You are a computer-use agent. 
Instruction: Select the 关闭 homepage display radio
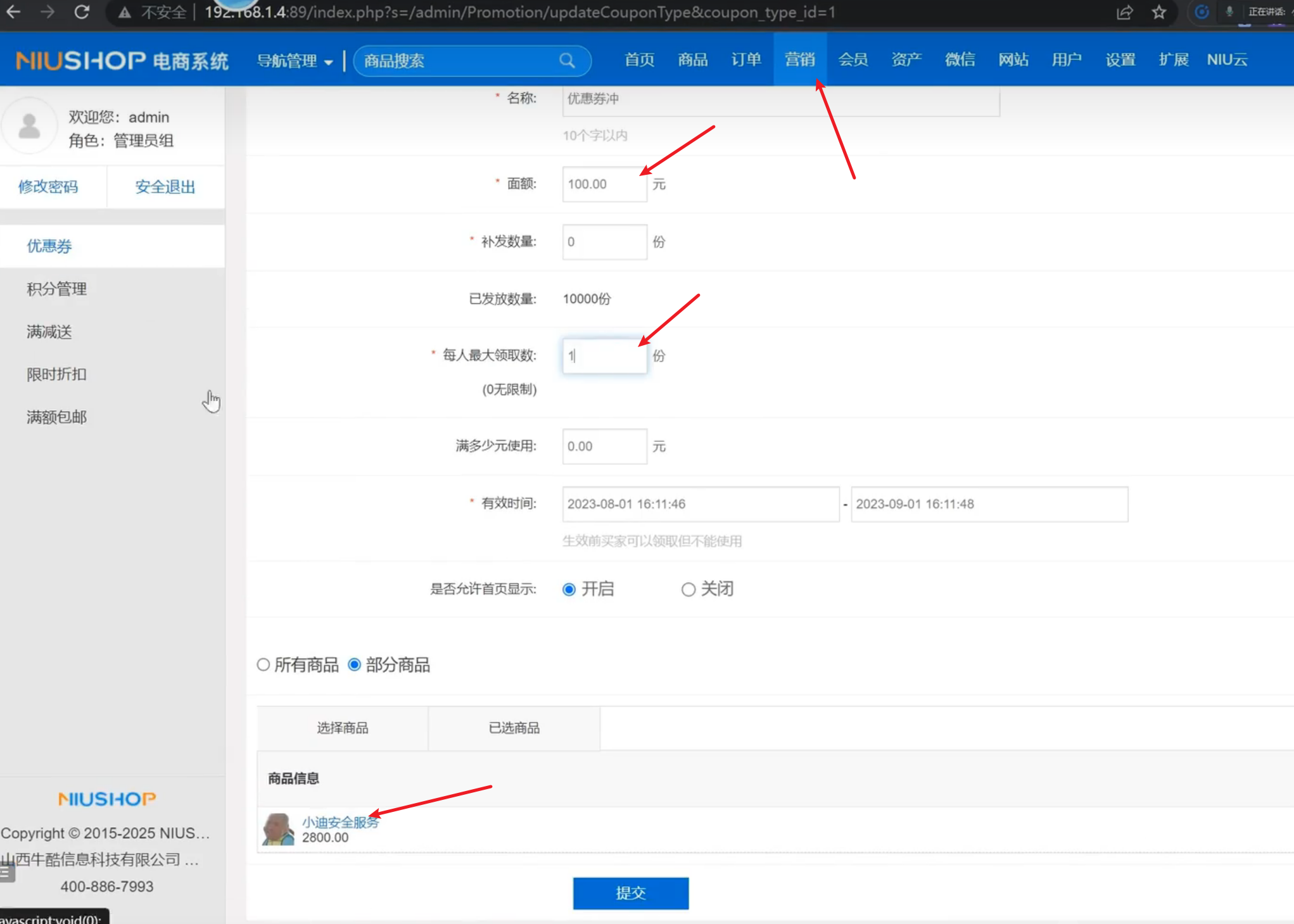[688, 590]
